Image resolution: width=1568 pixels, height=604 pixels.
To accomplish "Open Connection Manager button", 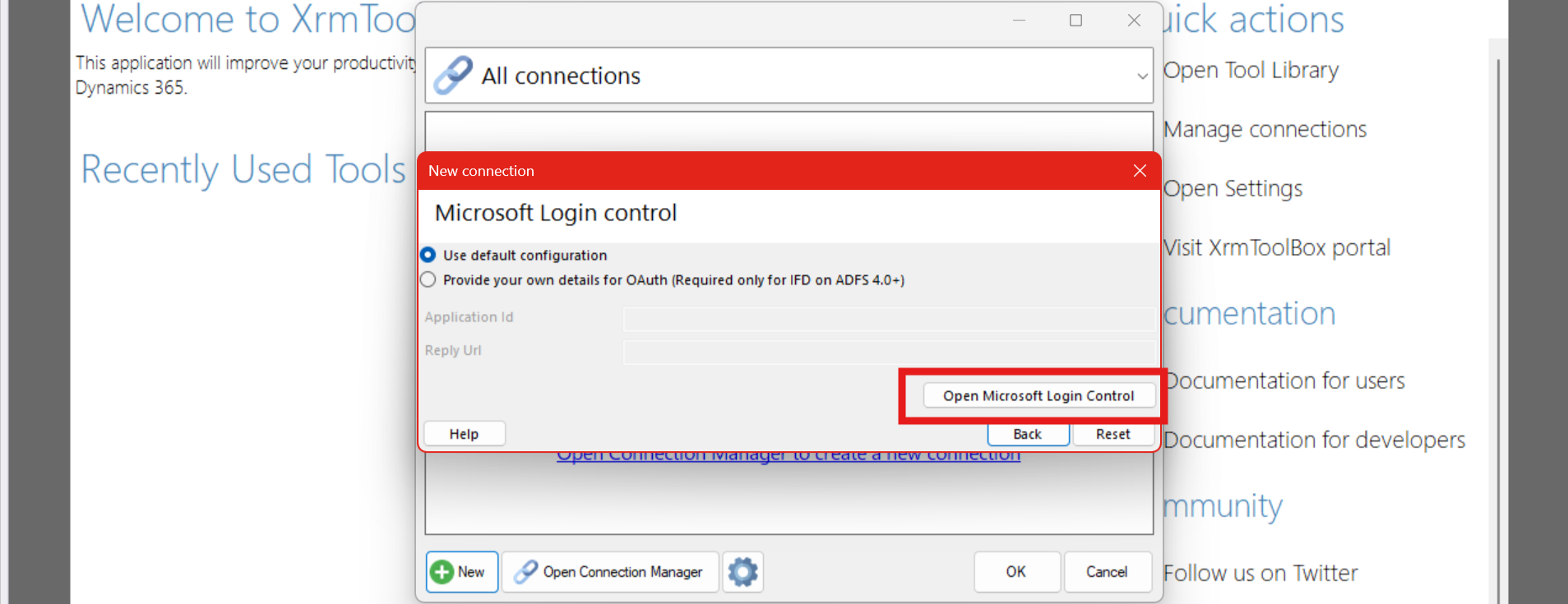I will (610, 572).
